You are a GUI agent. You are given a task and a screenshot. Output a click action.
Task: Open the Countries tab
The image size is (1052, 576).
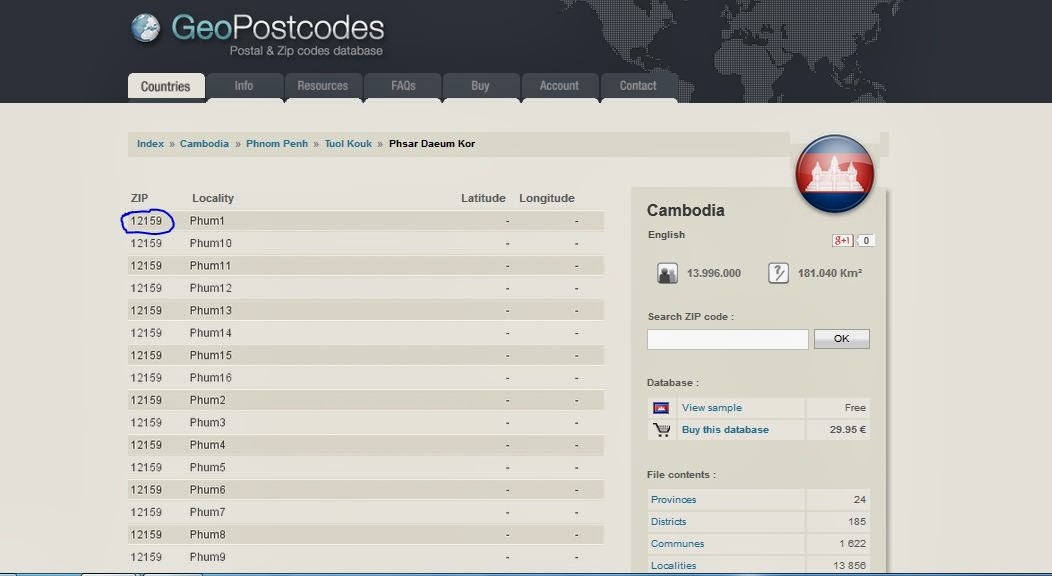[x=166, y=86]
